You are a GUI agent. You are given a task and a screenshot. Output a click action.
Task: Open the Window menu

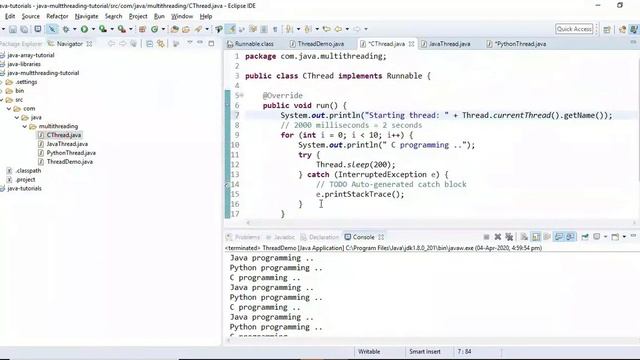[x=182, y=16]
